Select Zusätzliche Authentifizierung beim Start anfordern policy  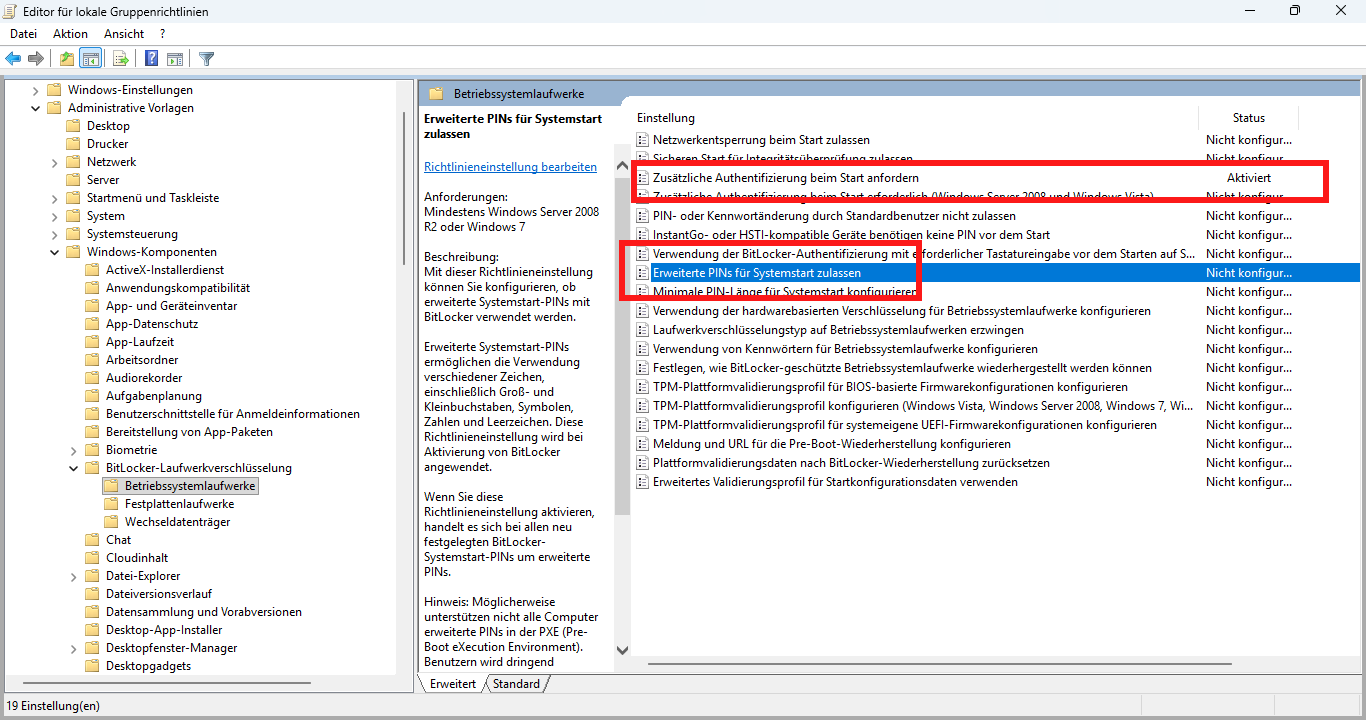point(785,177)
